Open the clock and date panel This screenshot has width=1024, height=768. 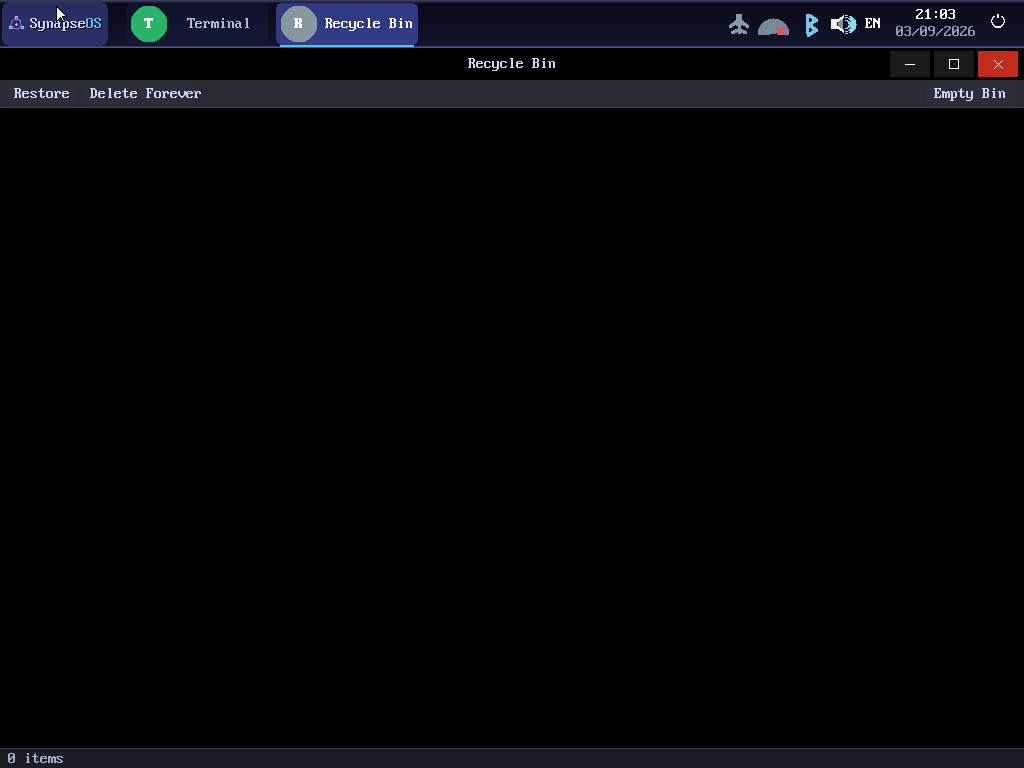click(x=935, y=23)
